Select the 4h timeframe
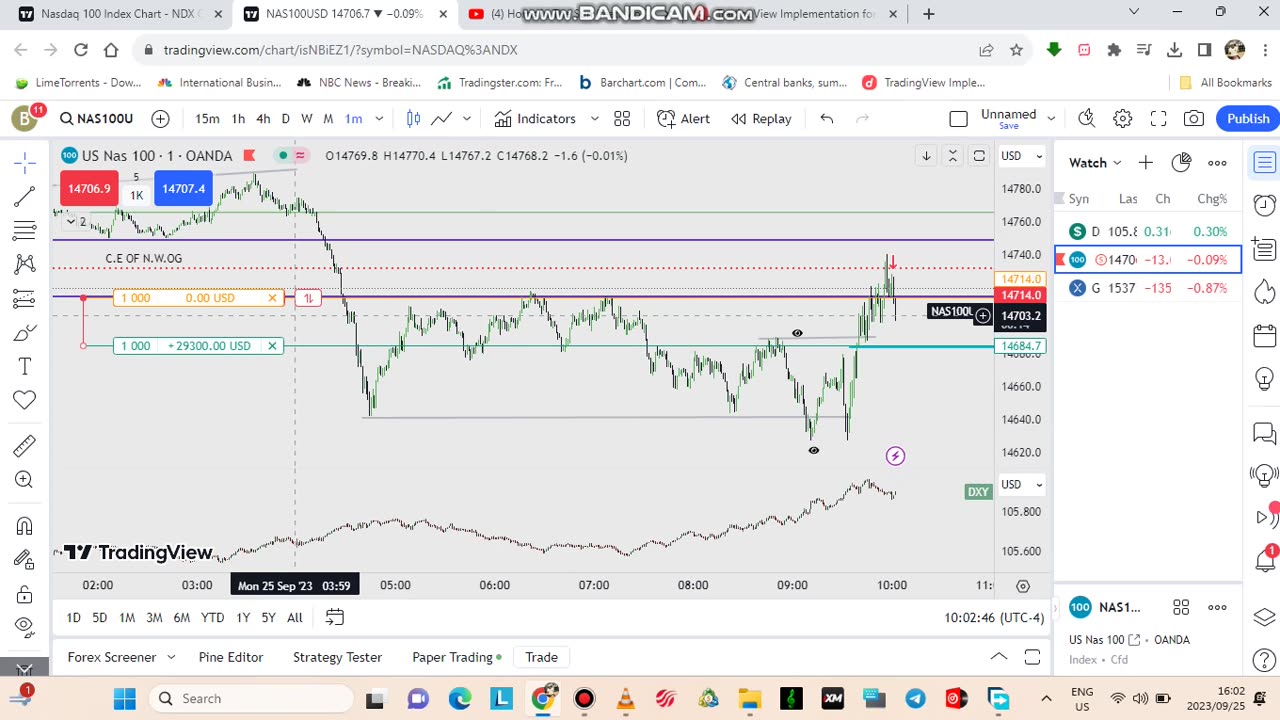This screenshot has height=720, width=1280. 263,118
